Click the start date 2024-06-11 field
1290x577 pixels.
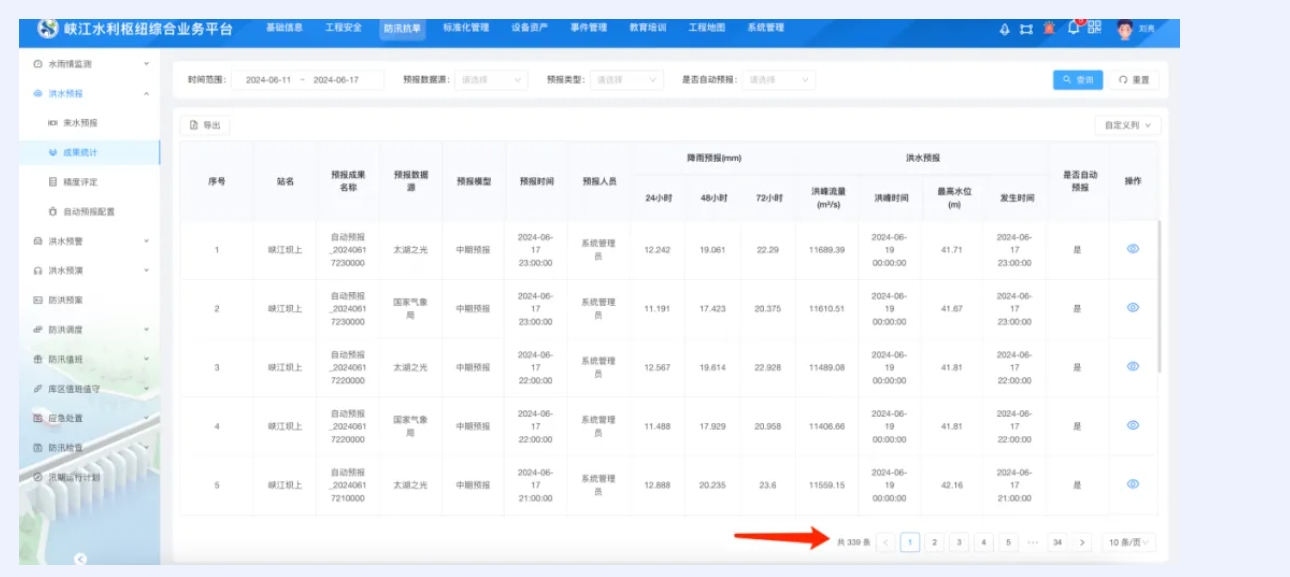coord(268,79)
